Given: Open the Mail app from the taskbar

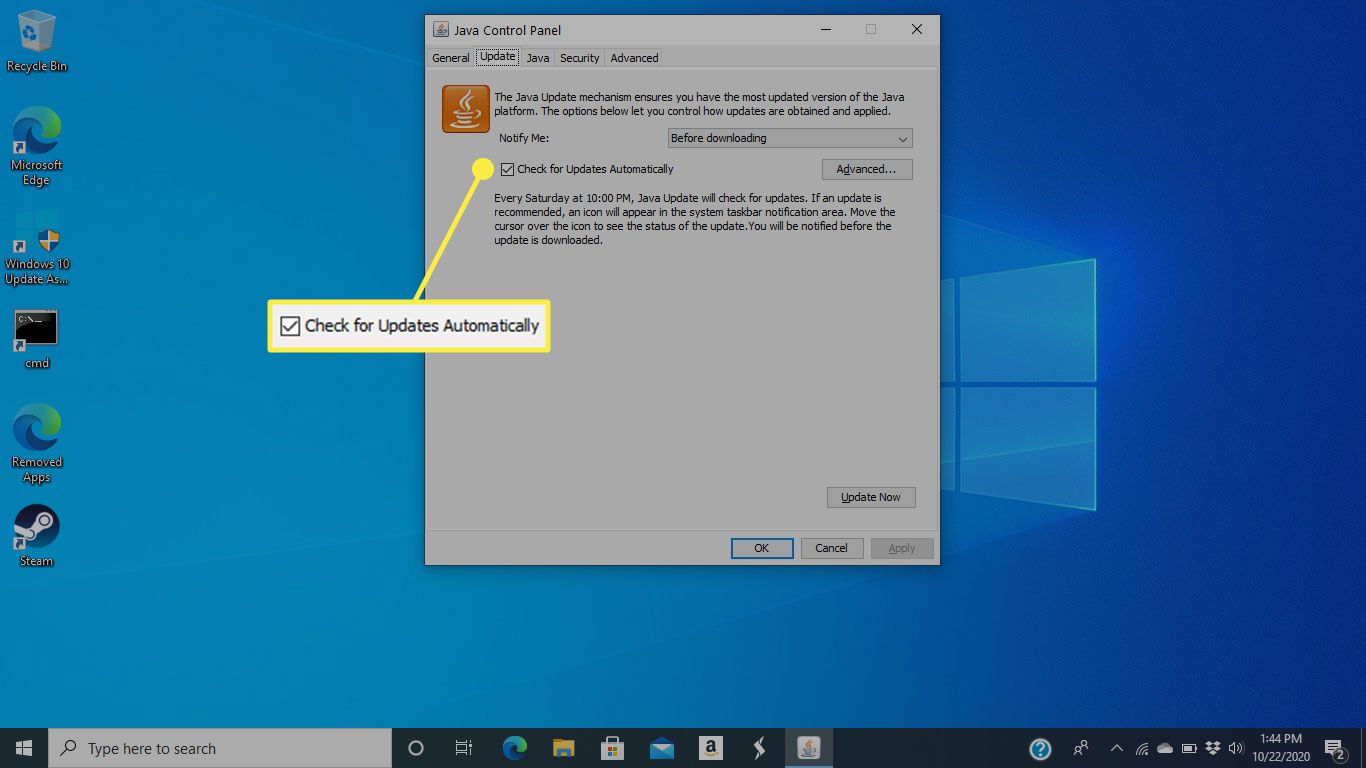Looking at the screenshot, I should (x=661, y=748).
